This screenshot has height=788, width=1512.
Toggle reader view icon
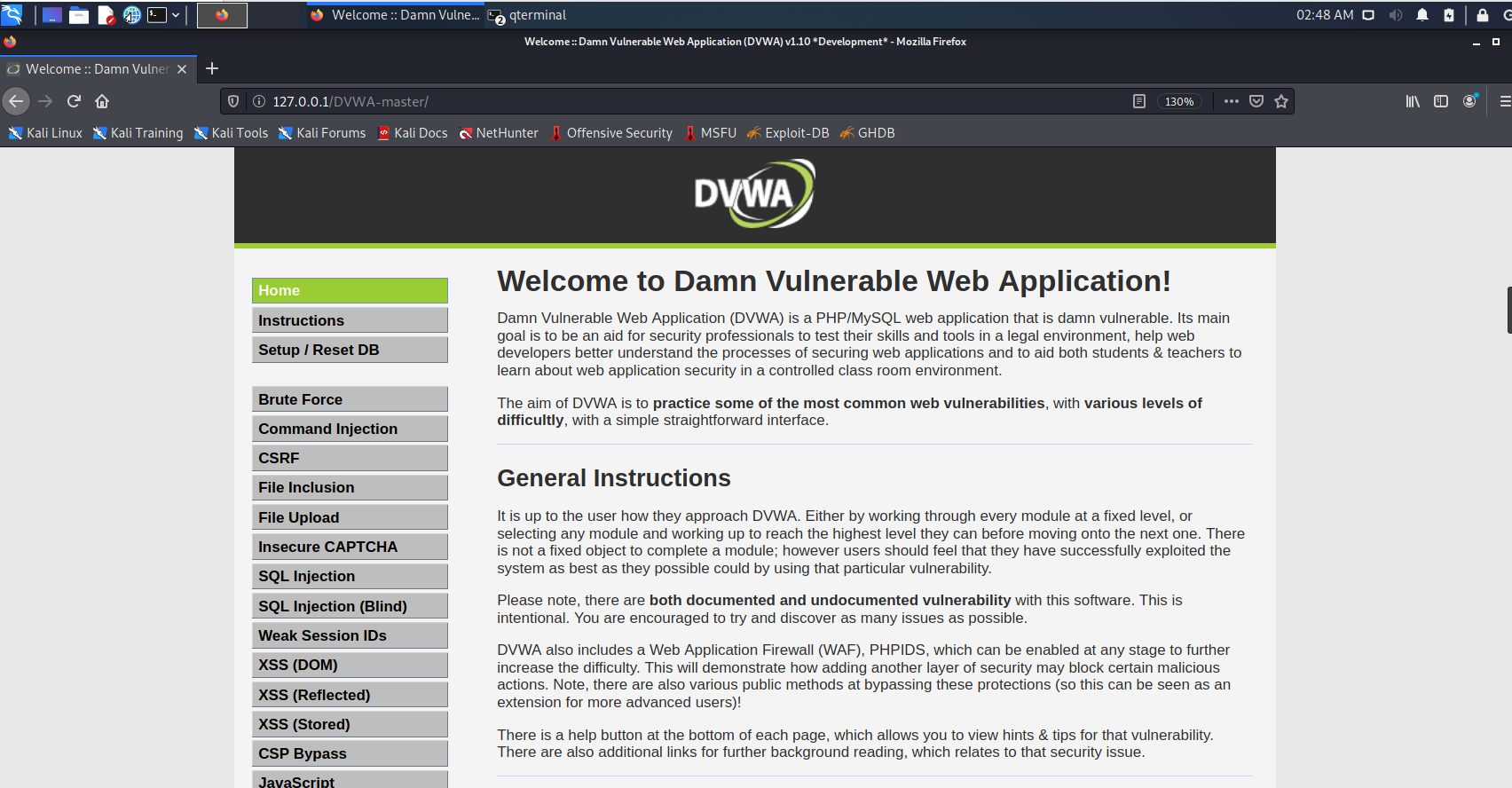pyautogui.click(x=1139, y=101)
